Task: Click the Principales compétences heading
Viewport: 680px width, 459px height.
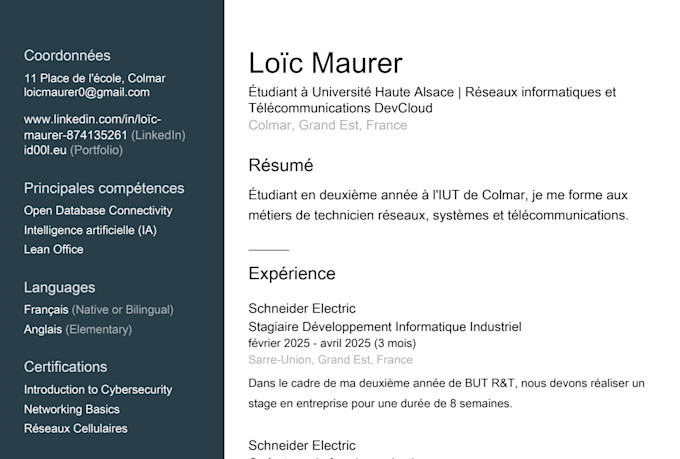Action: tap(104, 188)
